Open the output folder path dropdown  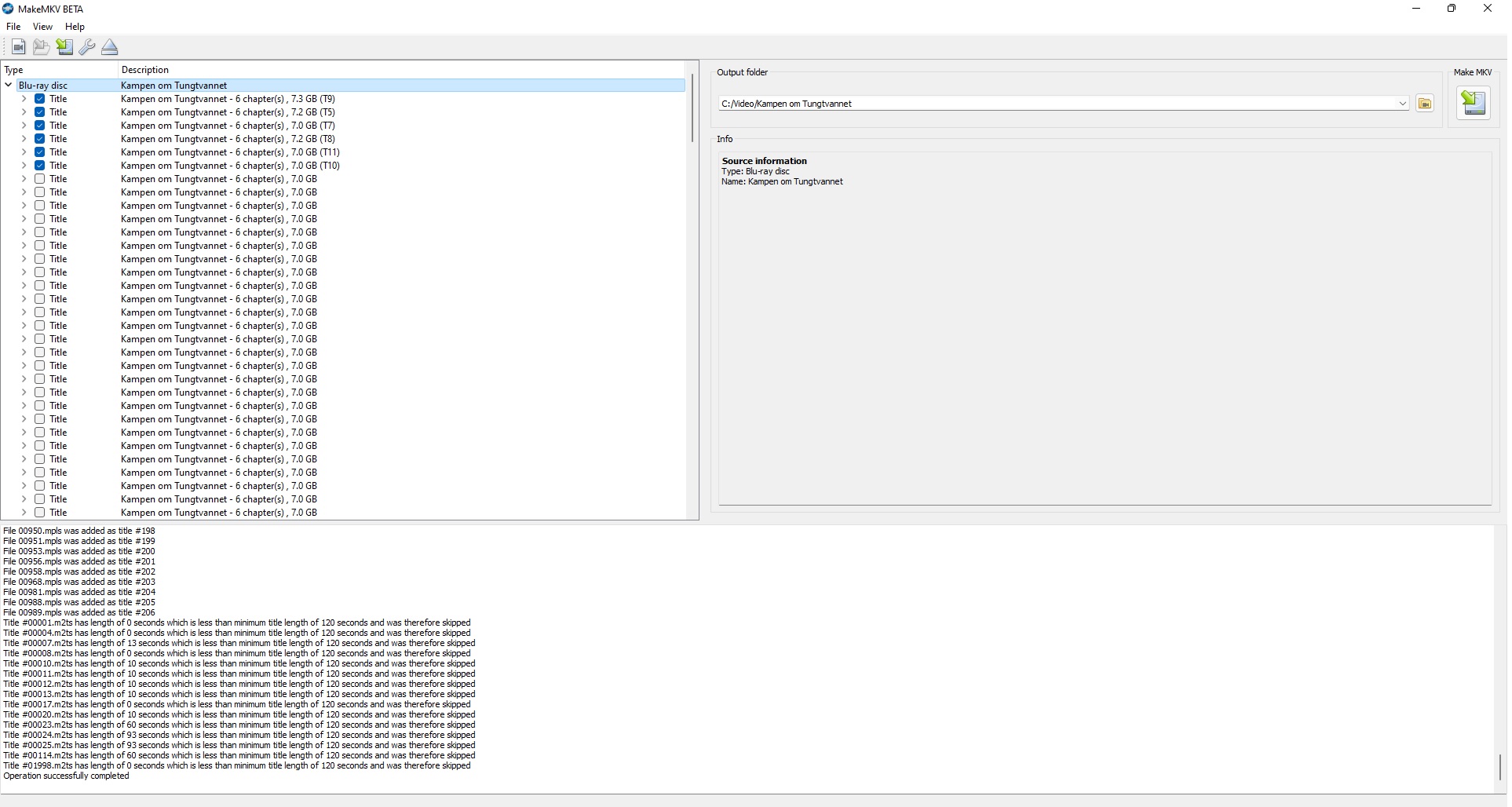pos(1402,104)
